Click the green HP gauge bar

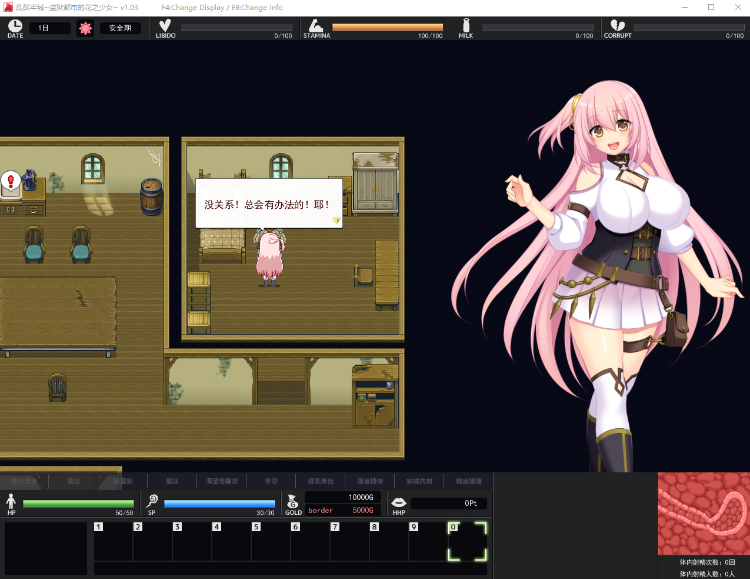[78, 503]
